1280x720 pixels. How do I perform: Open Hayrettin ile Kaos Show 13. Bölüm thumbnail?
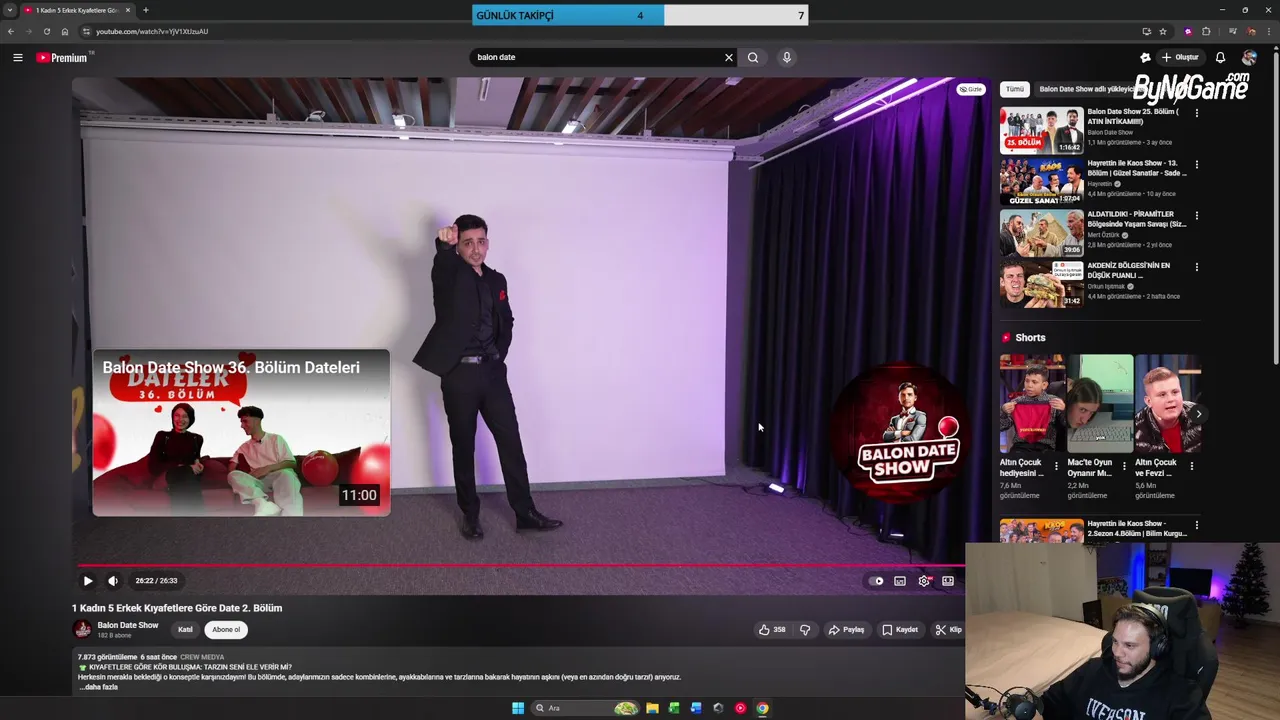pyautogui.click(x=1041, y=181)
